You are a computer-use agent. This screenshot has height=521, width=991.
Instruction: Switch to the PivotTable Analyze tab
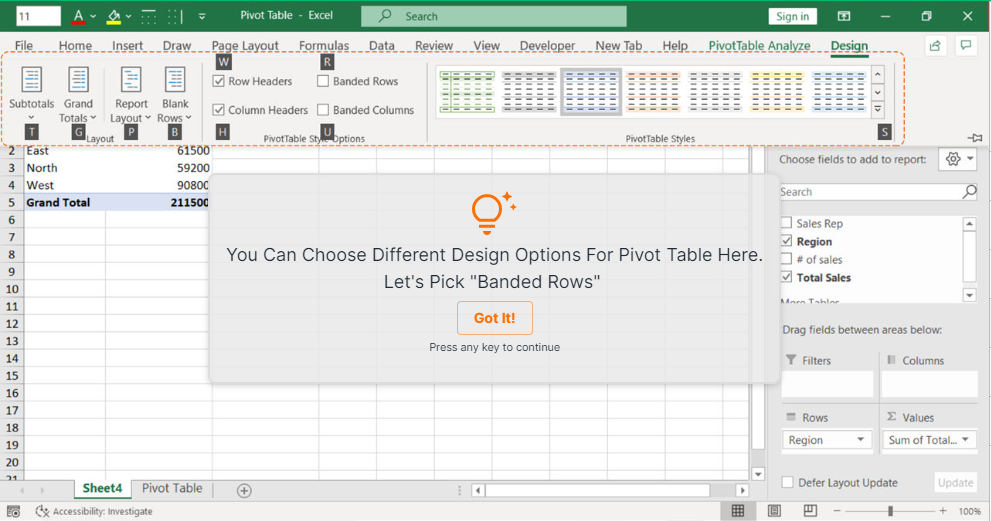pyautogui.click(x=759, y=46)
